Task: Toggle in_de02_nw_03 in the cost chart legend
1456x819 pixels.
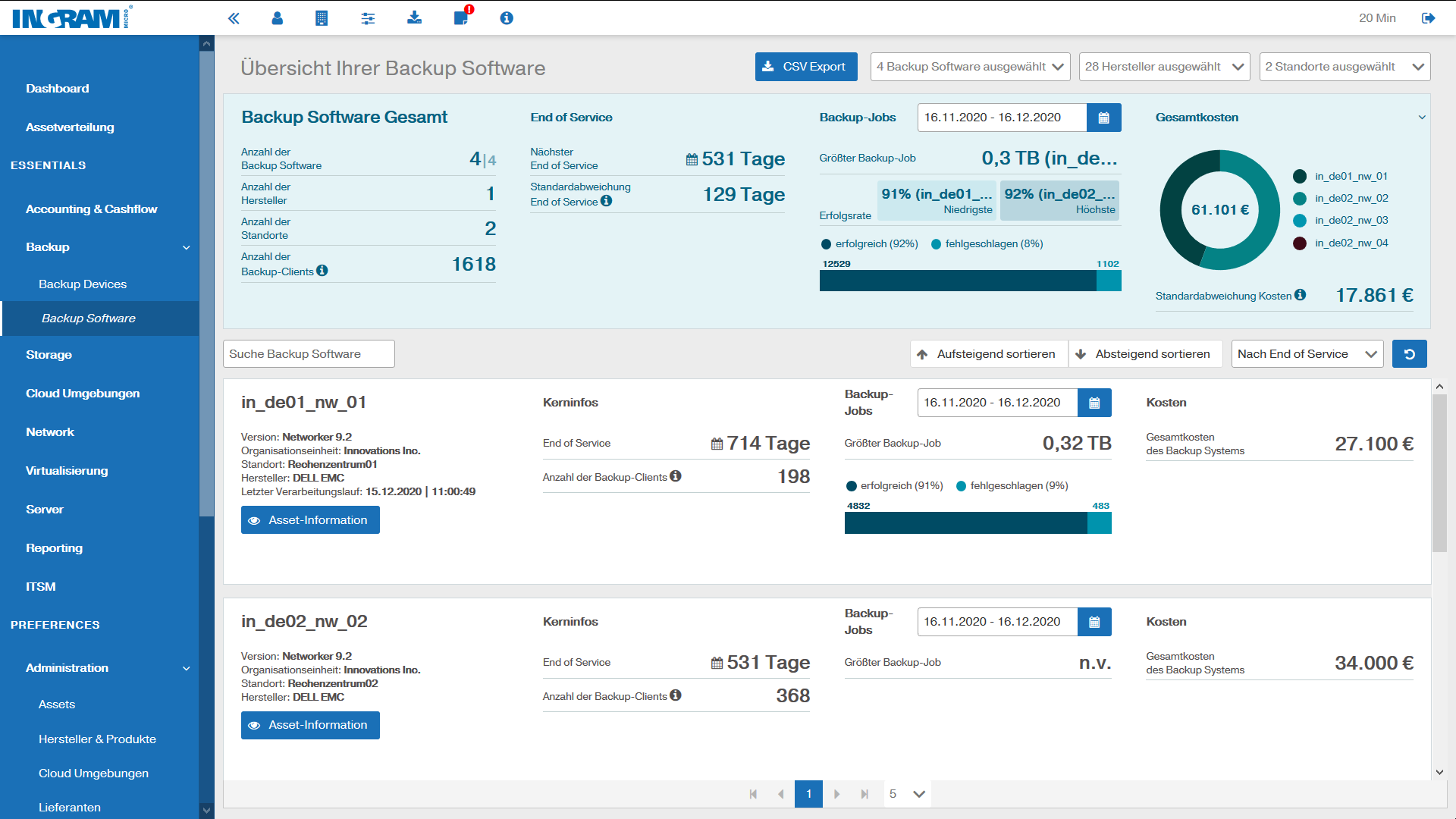Action: [1341, 221]
